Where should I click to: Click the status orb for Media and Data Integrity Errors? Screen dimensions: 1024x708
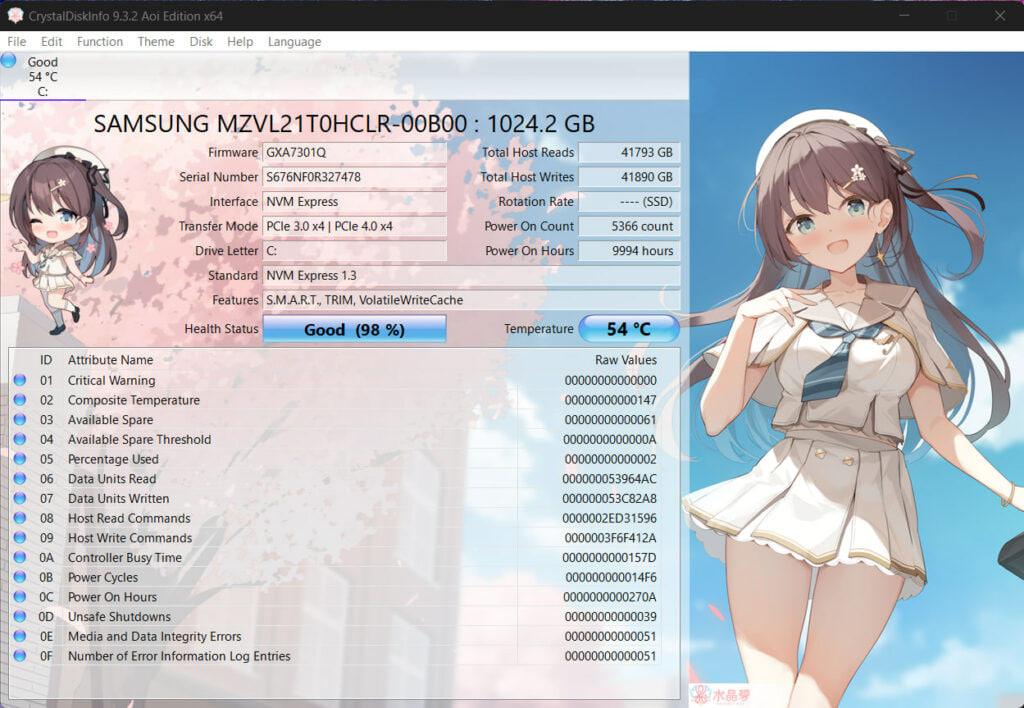tap(20, 636)
